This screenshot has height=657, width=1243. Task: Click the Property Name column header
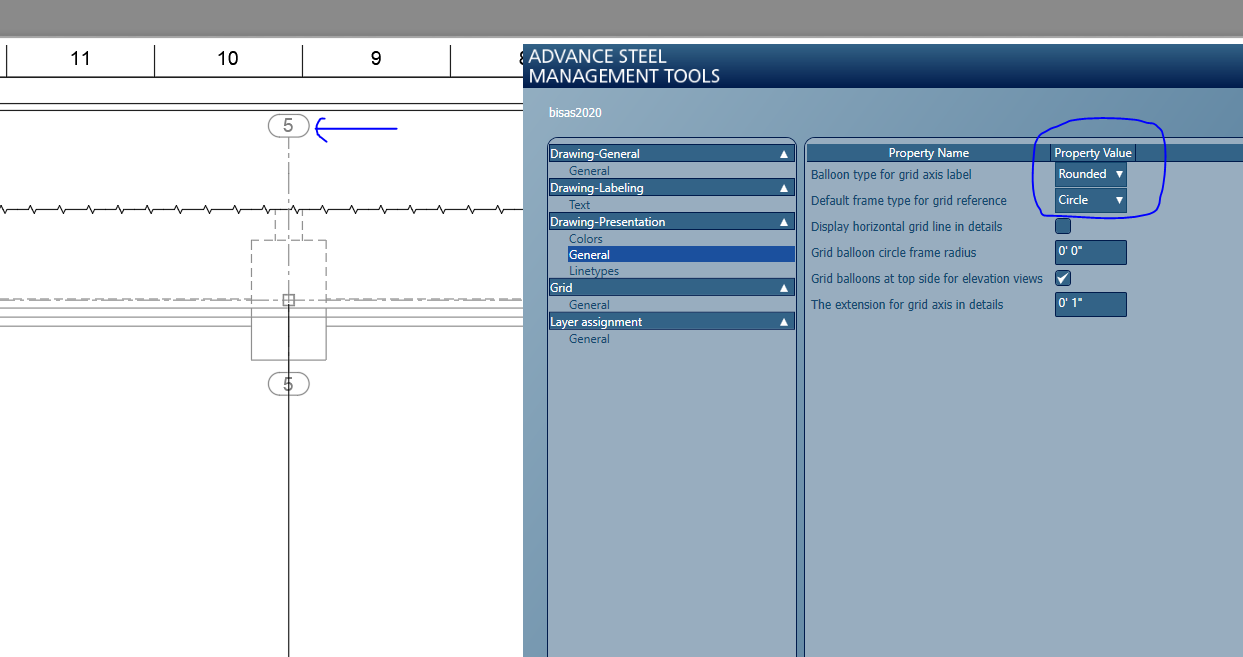[928, 152]
